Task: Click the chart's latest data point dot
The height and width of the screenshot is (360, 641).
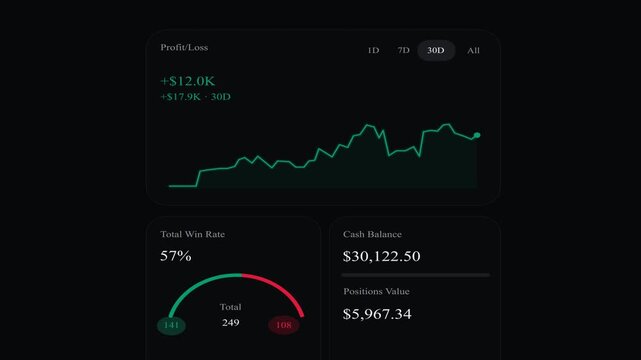Action: tap(477, 135)
